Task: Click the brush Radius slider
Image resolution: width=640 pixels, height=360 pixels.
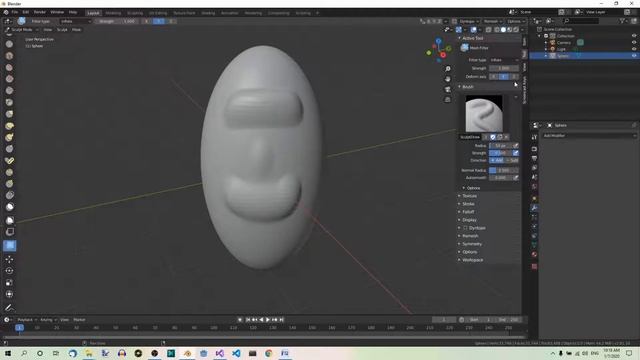Action: (500, 146)
